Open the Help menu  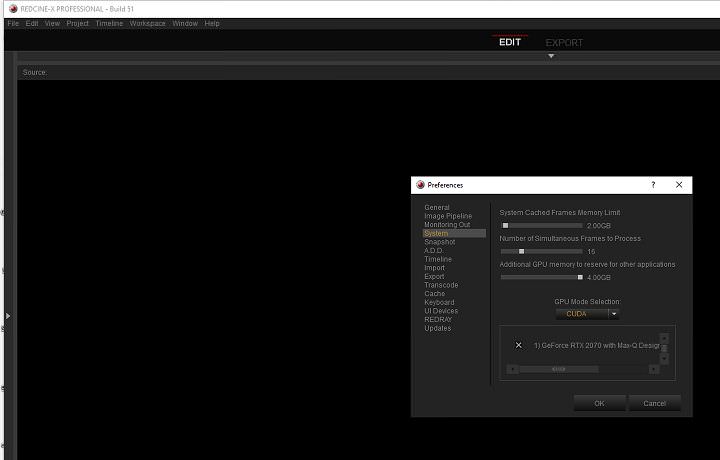click(212, 23)
